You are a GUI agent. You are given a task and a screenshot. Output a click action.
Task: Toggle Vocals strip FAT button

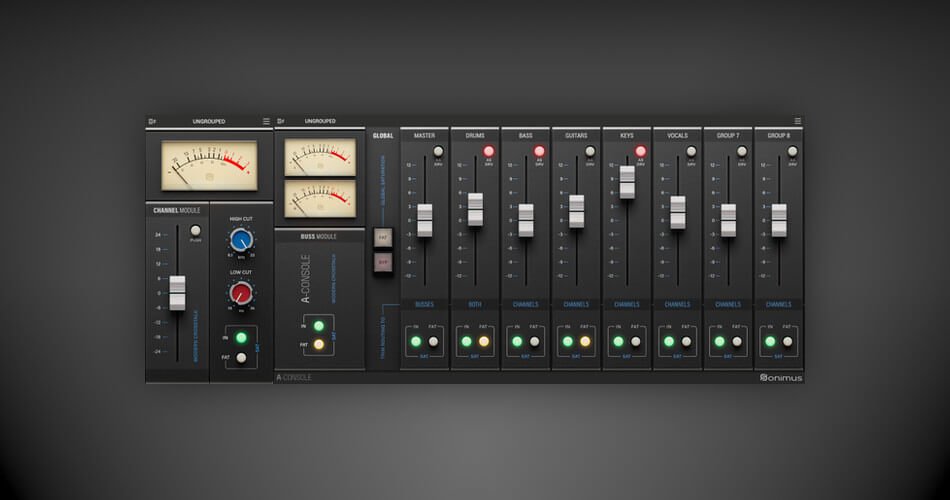tap(686, 342)
